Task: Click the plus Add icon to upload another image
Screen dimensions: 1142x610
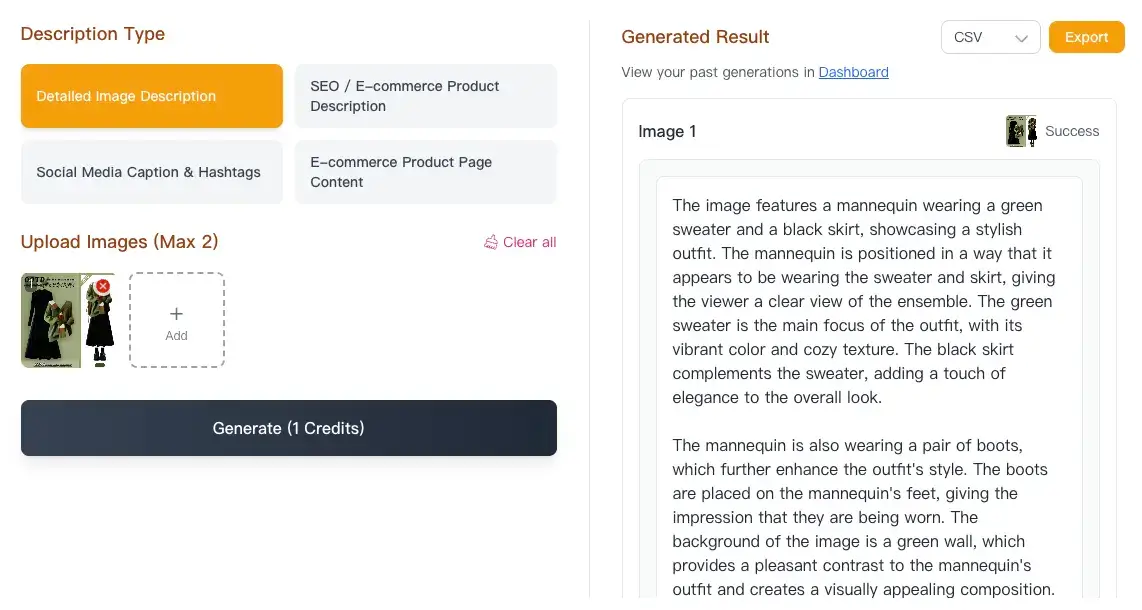Action: [x=176, y=312]
